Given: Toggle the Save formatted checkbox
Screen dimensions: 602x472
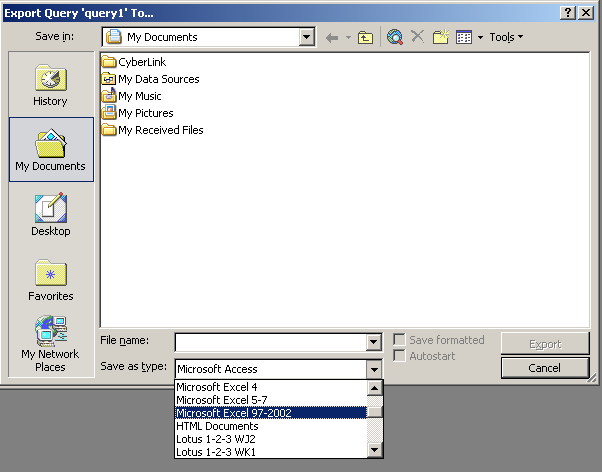Looking at the screenshot, I should click(400, 340).
